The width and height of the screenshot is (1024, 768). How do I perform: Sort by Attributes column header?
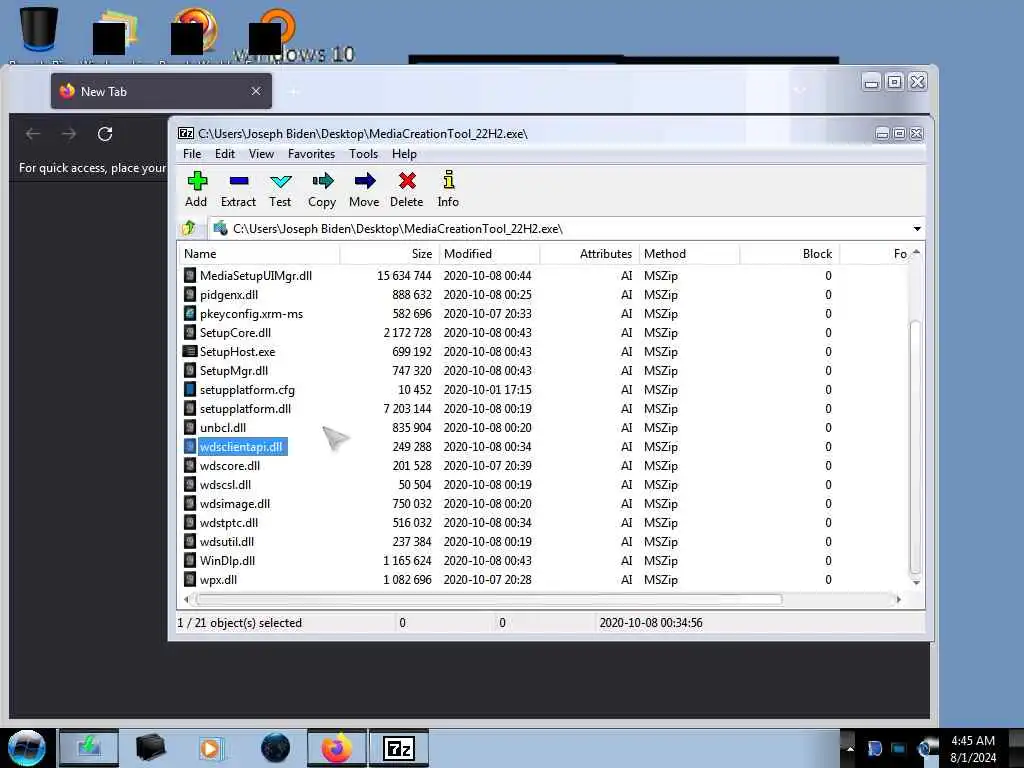point(590,254)
